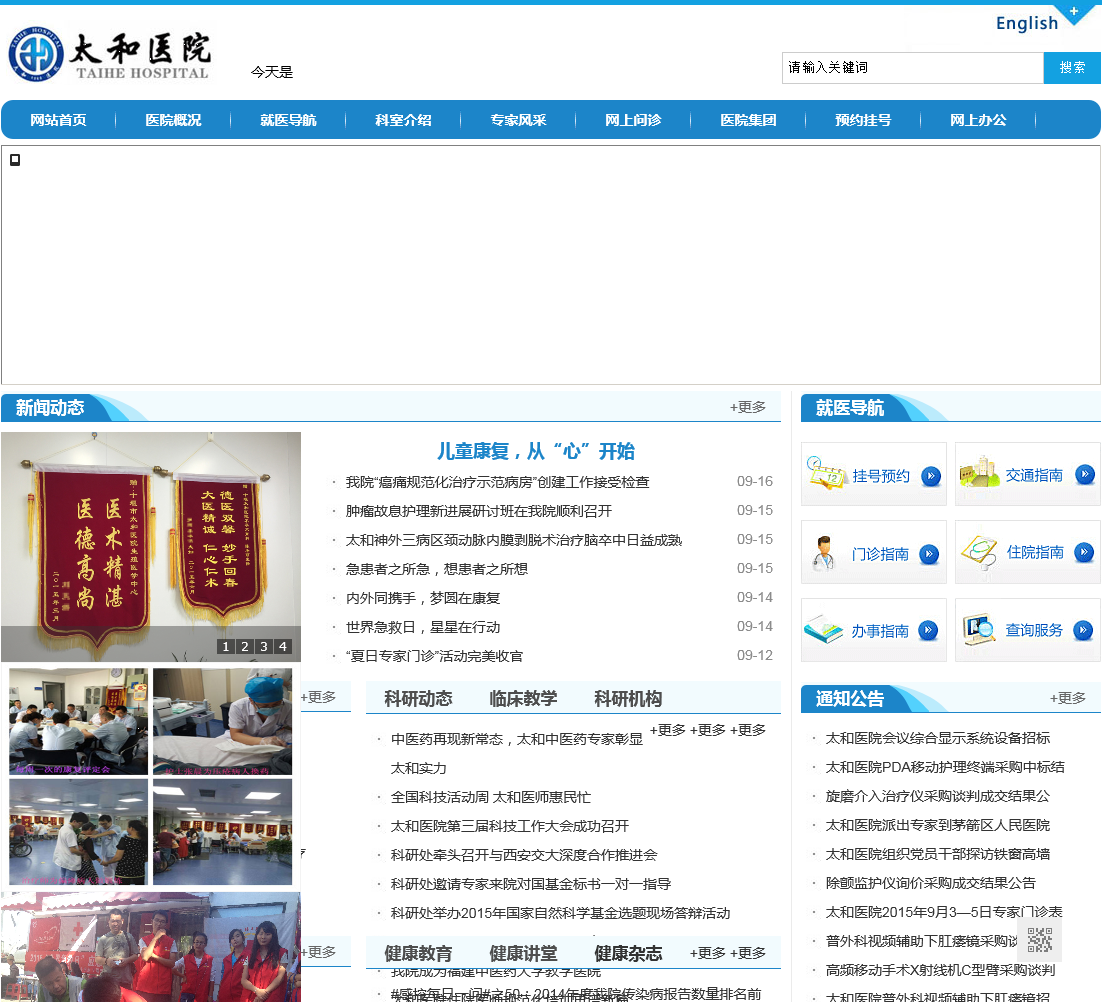Screen dimensions: 1102x1002
Task: Switch to the 健康杂志 tab
Action: tap(628, 954)
